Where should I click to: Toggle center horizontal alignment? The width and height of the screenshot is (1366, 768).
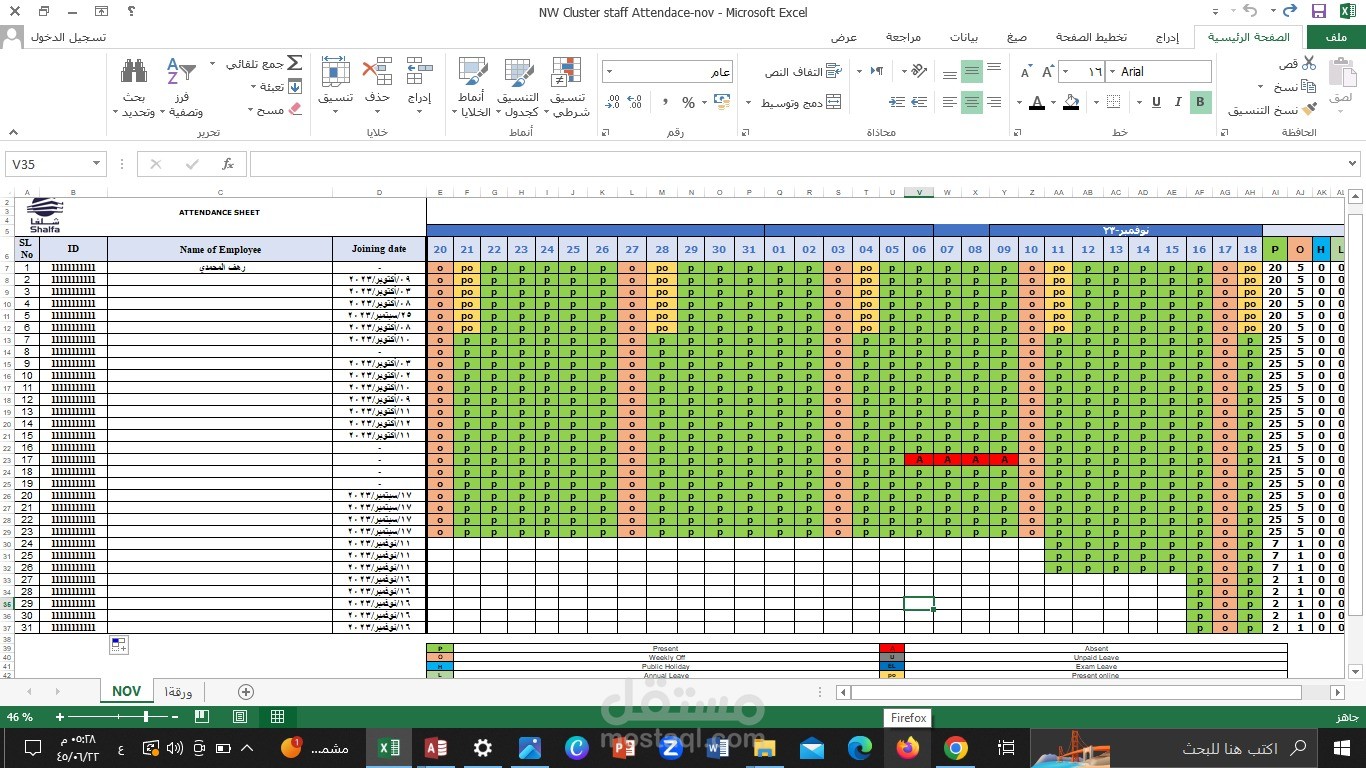coord(972,102)
